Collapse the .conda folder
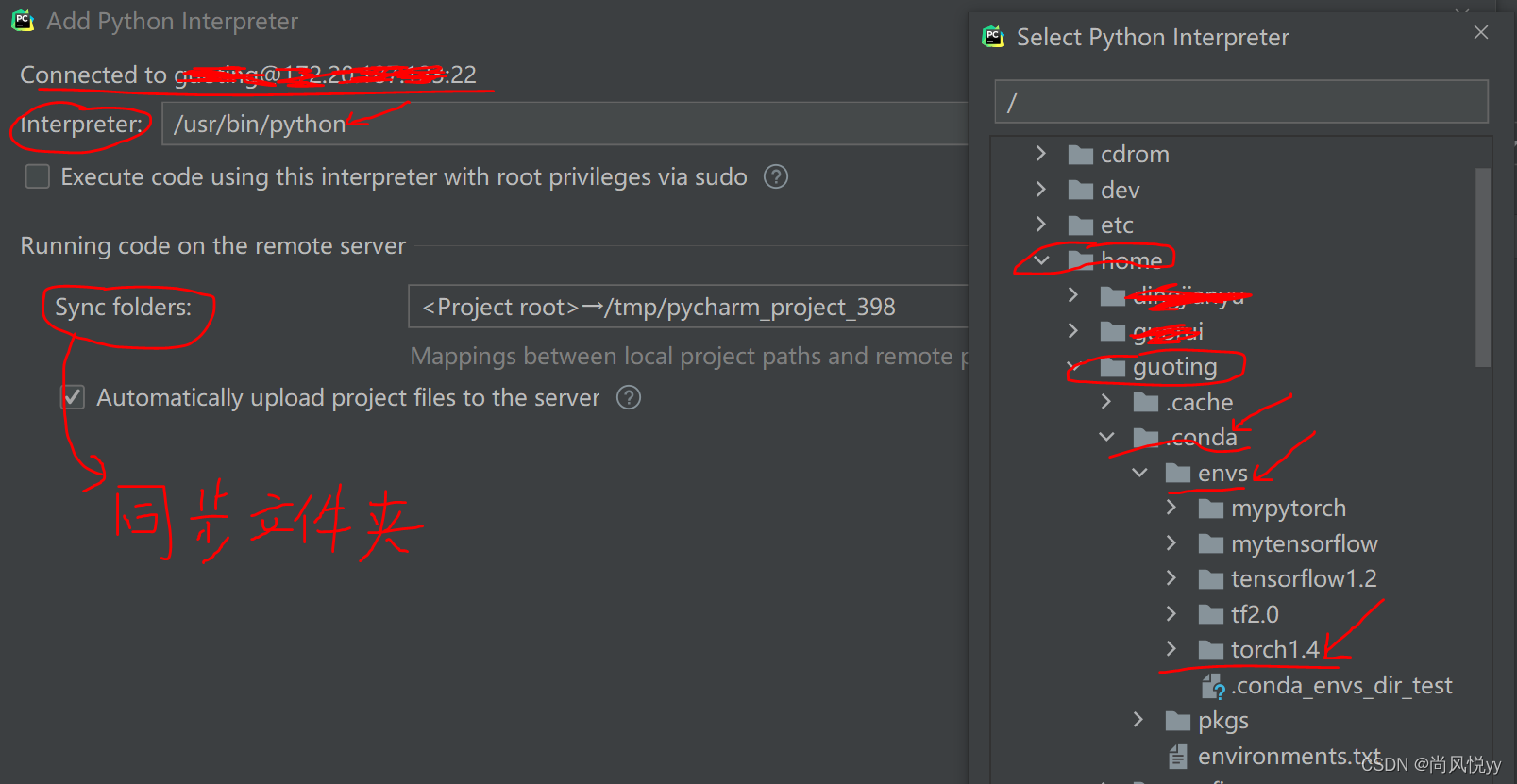1517x784 pixels. coord(1106,437)
